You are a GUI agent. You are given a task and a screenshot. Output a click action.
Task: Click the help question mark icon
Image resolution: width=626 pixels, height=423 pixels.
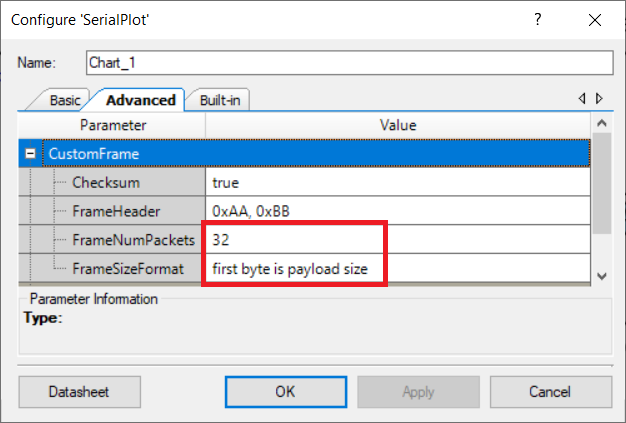tap(538, 19)
